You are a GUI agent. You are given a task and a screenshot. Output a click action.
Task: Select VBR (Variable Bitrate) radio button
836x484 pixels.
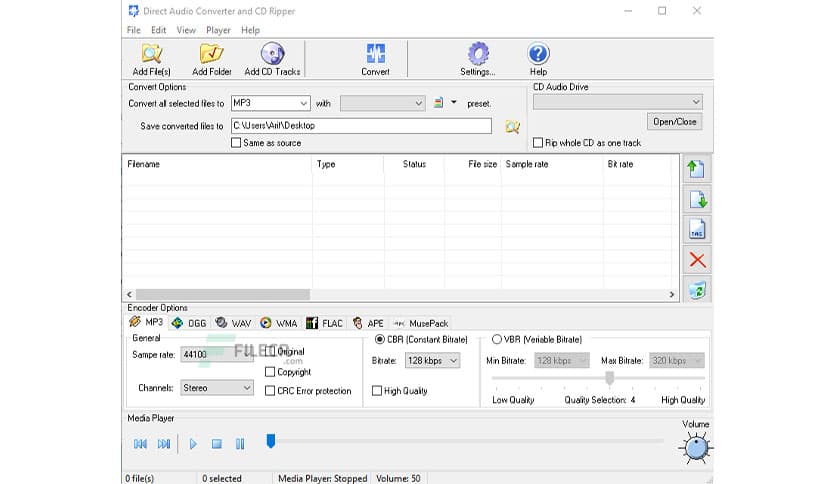[x=497, y=340]
